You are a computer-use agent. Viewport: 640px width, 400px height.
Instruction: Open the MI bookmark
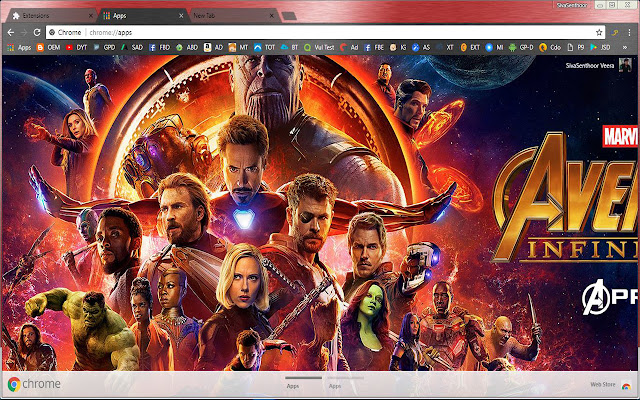pos(494,47)
